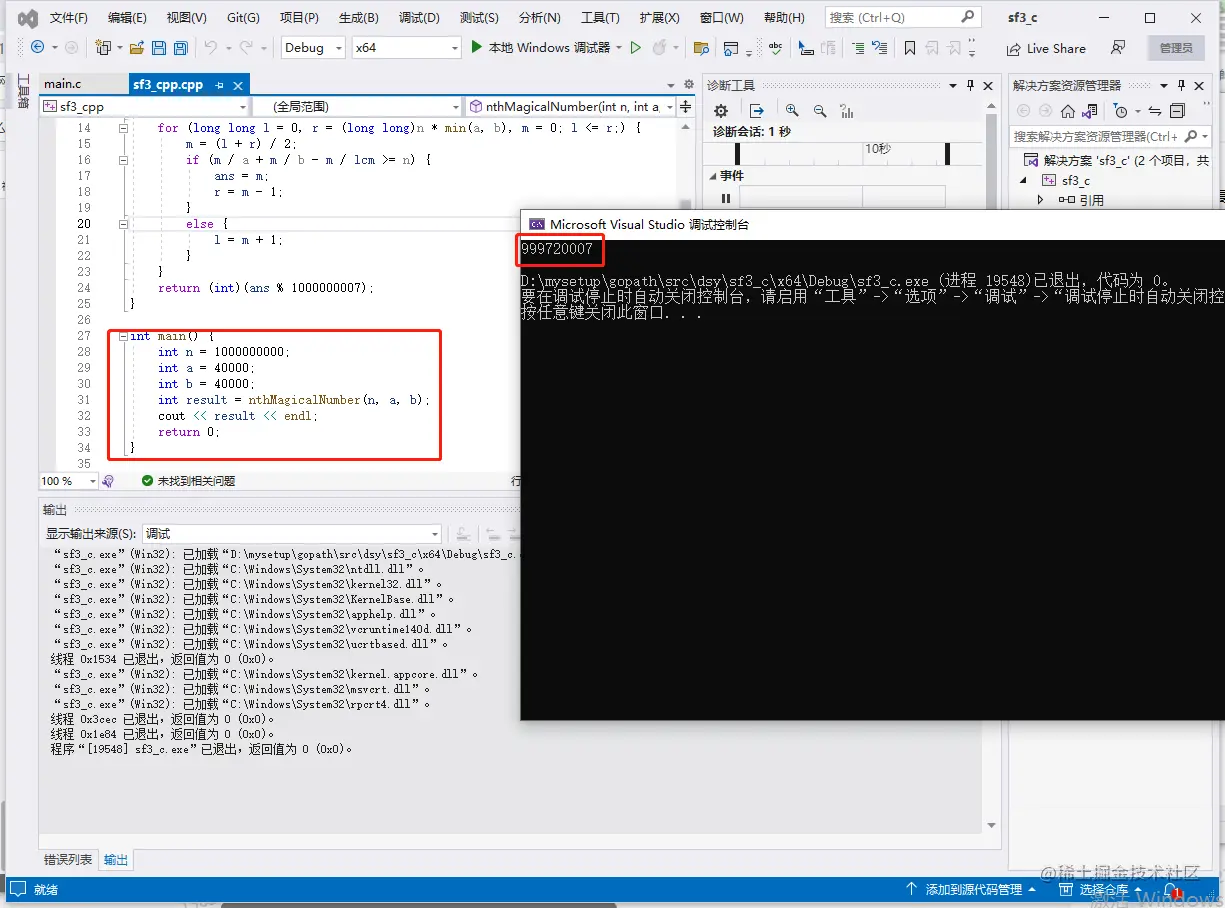Collapse the else block at line 20

(x=124, y=224)
